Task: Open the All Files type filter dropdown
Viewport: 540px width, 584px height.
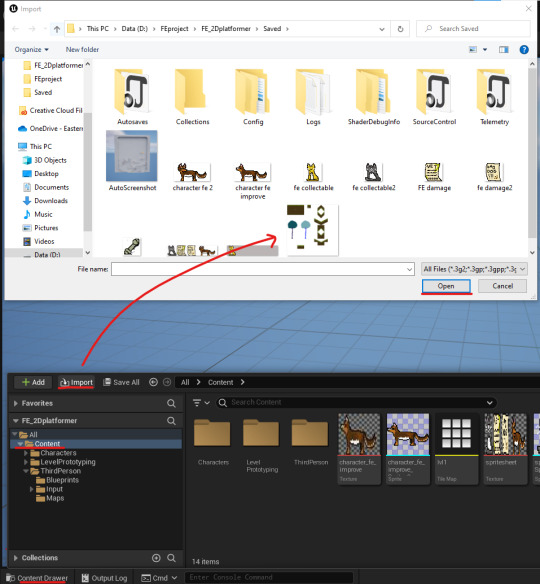Action: point(474,269)
